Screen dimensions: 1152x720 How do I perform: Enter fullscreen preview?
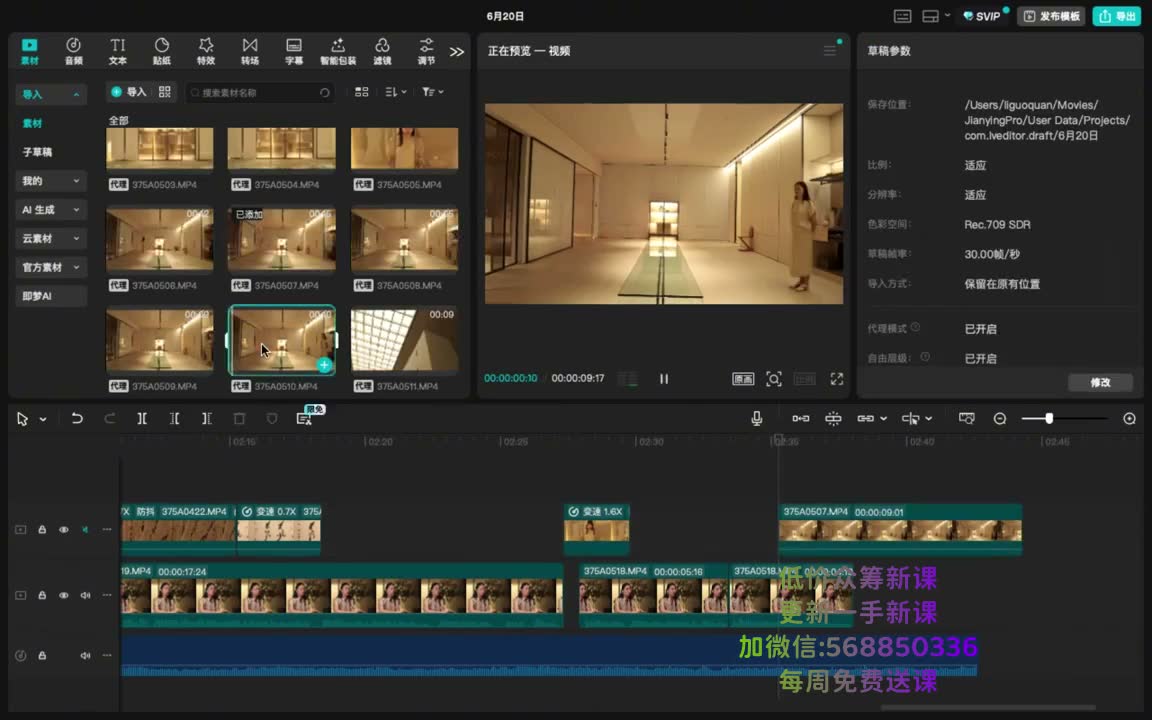click(x=837, y=378)
